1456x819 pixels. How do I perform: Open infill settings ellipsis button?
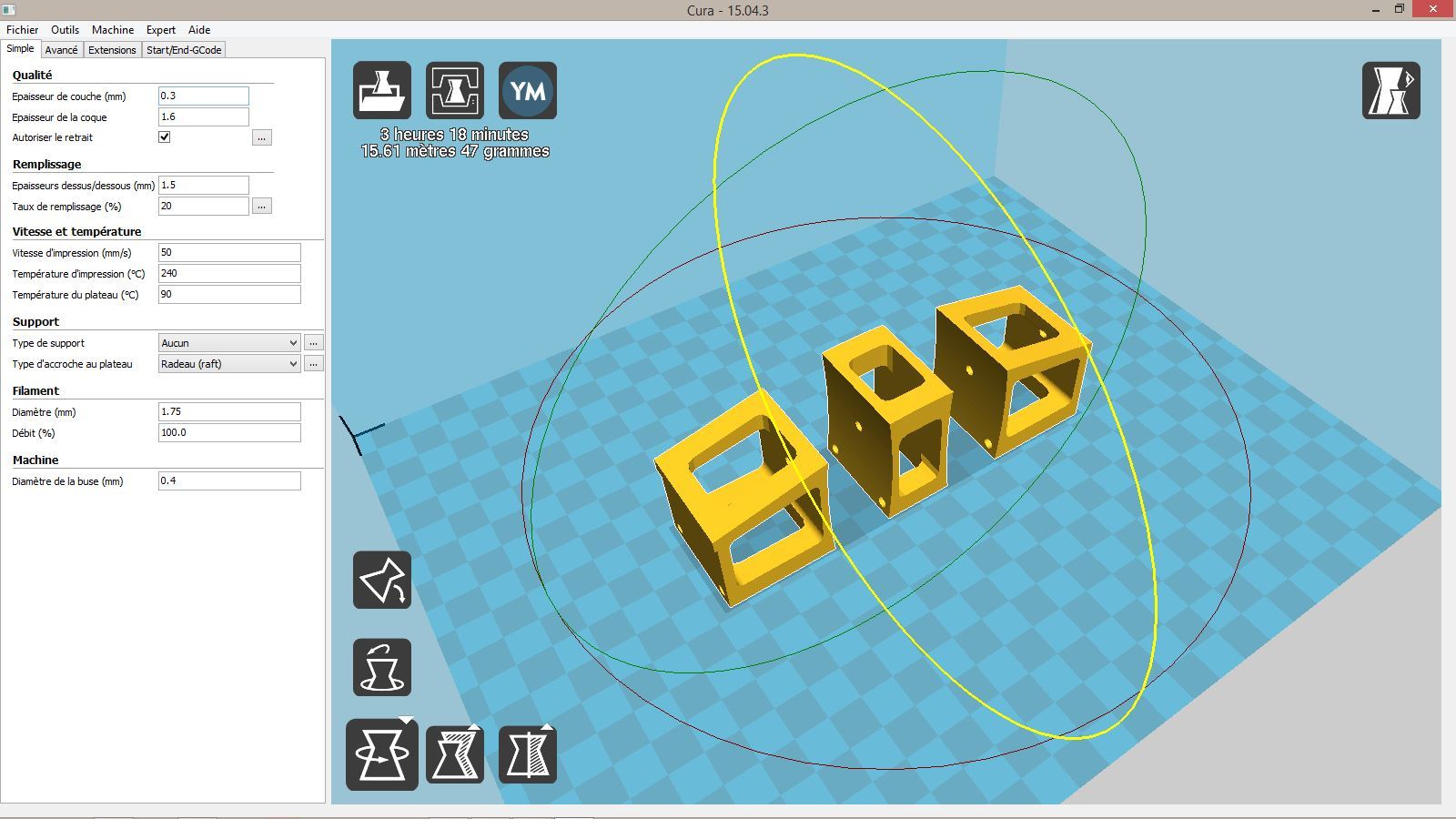pos(262,207)
